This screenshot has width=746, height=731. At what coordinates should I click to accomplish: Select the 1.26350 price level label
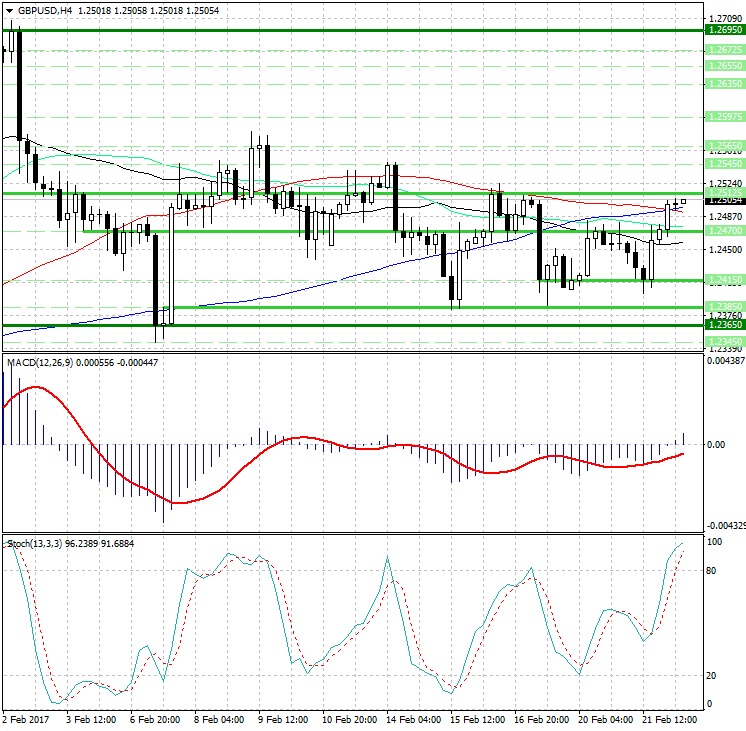pos(725,84)
